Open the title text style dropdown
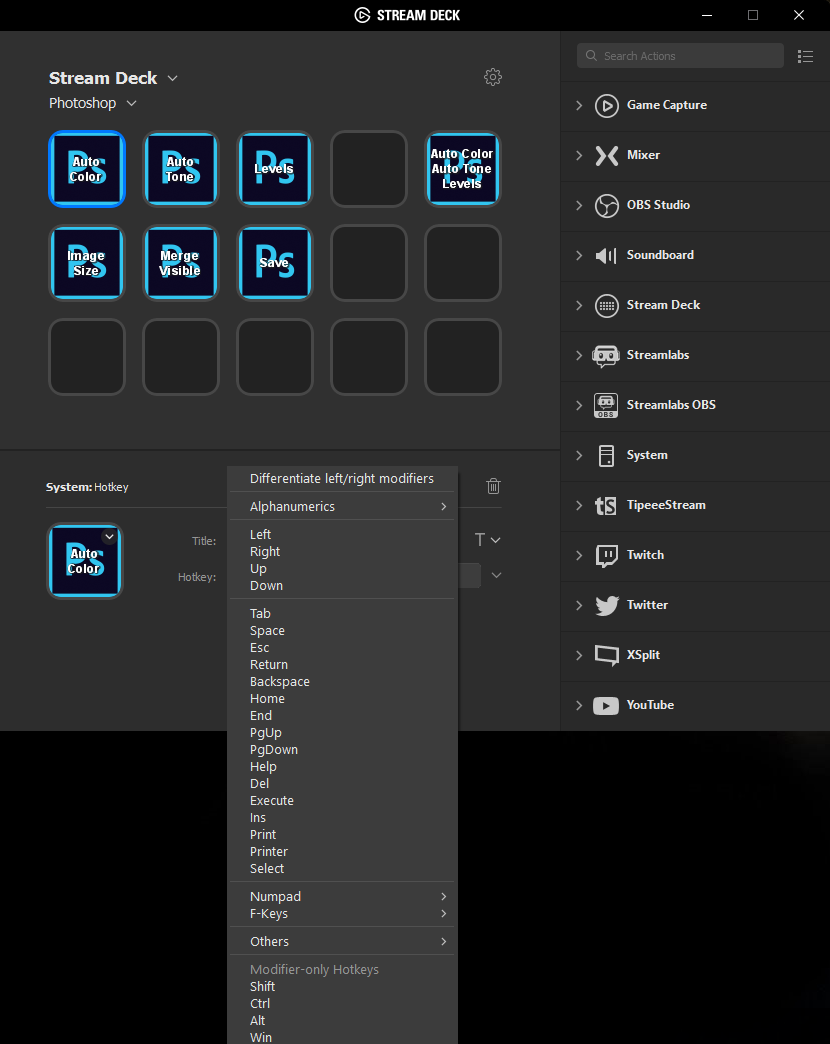Screen dimensions: 830x1044 tap(487, 540)
